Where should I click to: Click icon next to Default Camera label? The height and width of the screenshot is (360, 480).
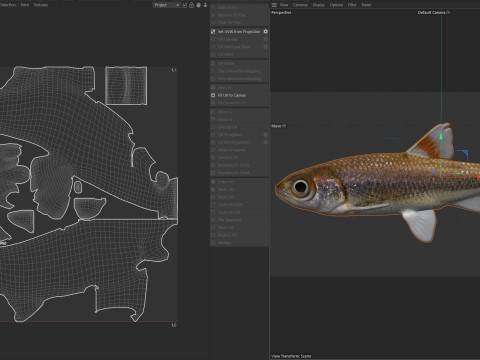click(x=448, y=12)
